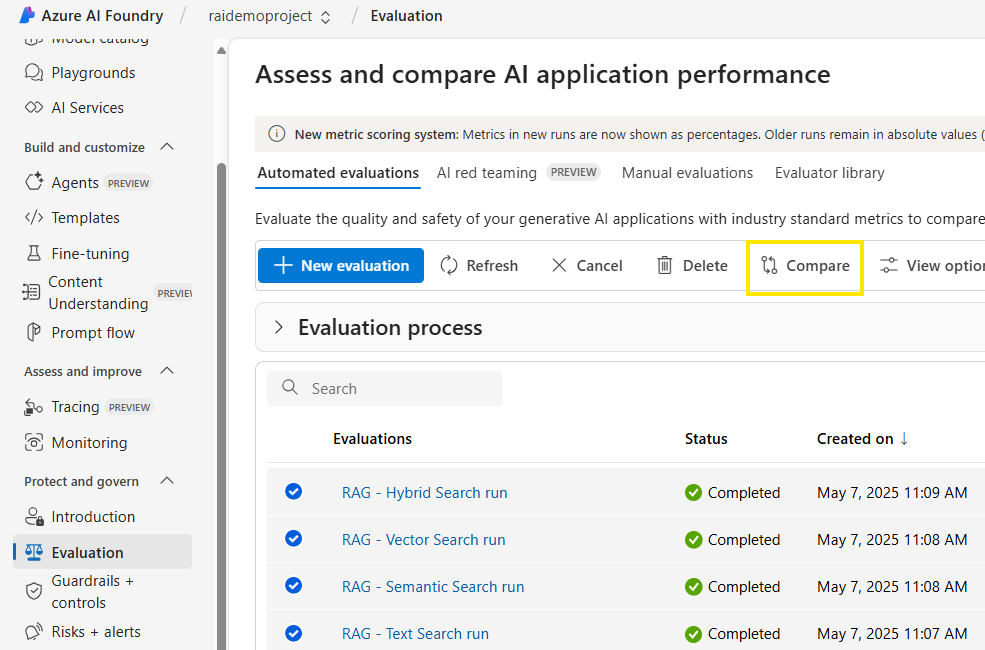Click the "May 7, 2025 11:07 AM" date cell
This screenshot has height=650, width=985.
click(x=892, y=634)
